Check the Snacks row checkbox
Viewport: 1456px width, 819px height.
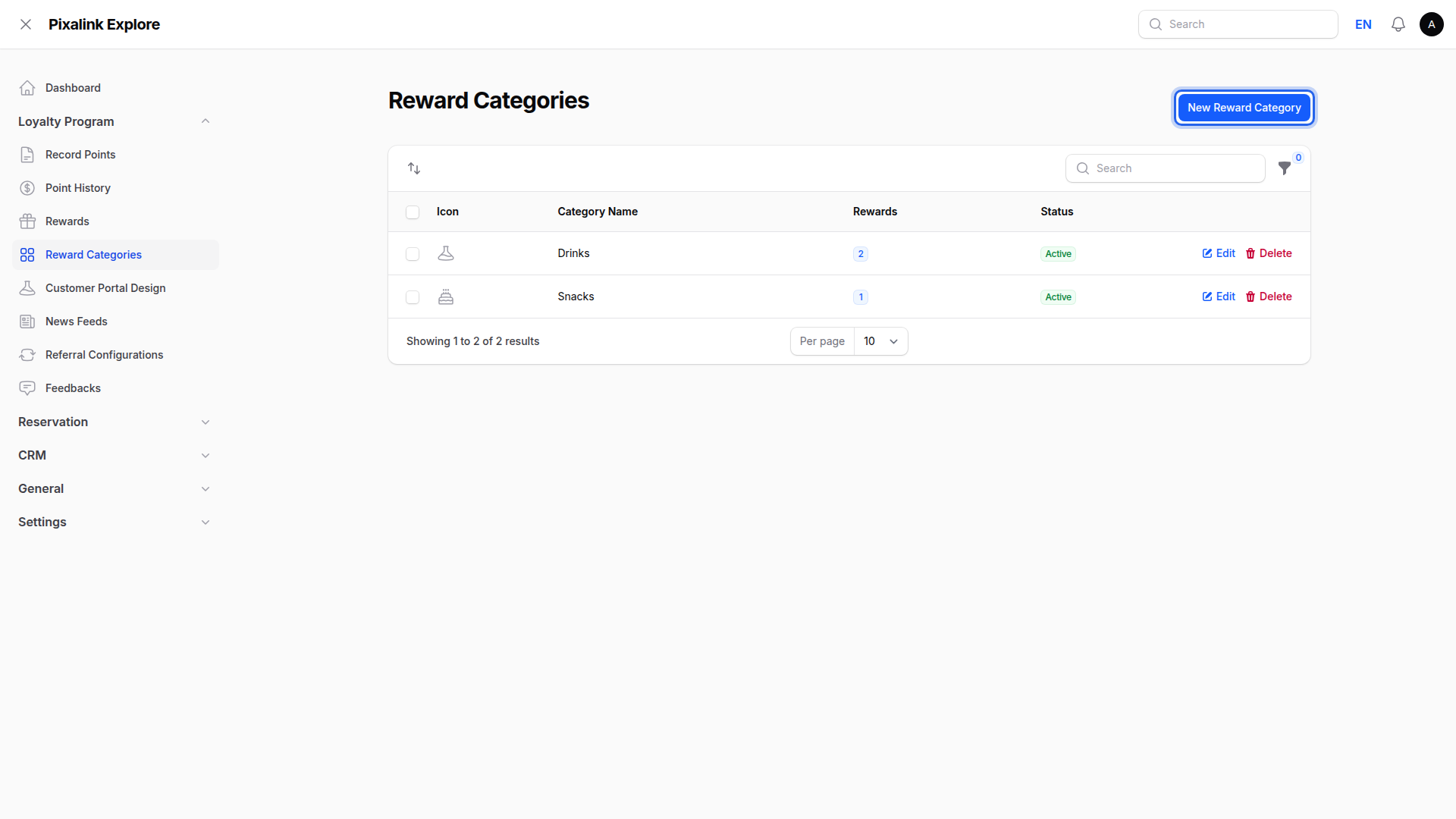(413, 297)
